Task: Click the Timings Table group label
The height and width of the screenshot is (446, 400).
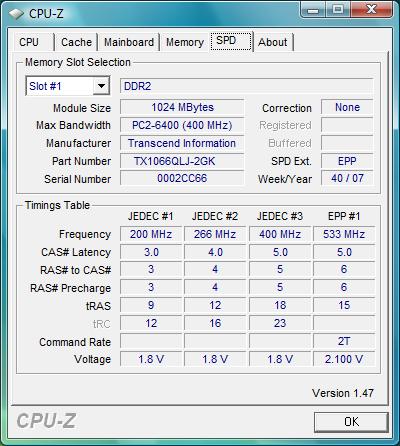Action: pyautogui.click(x=57, y=205)
